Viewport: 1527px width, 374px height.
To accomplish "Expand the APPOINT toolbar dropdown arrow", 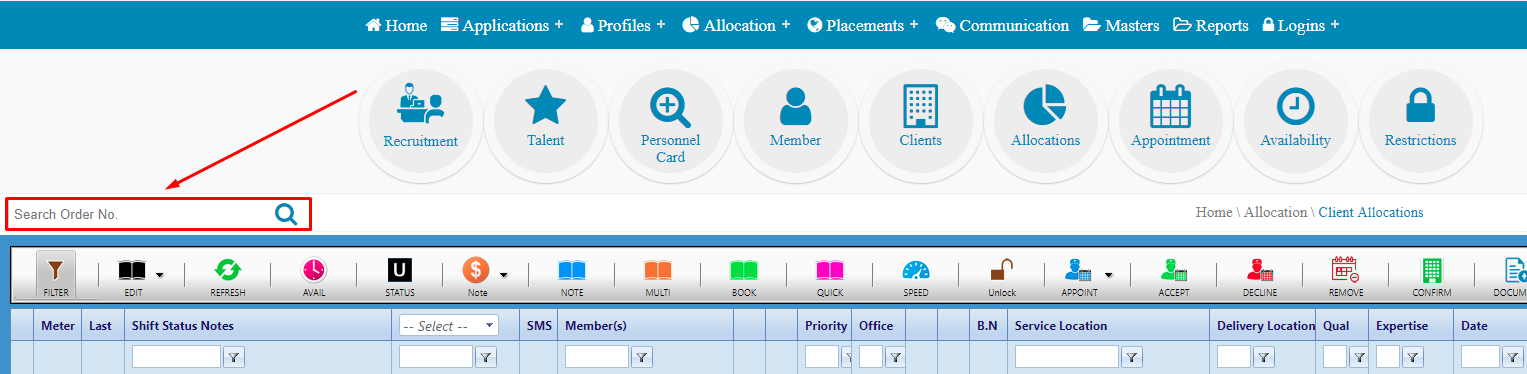I will tap(1108, 274).
